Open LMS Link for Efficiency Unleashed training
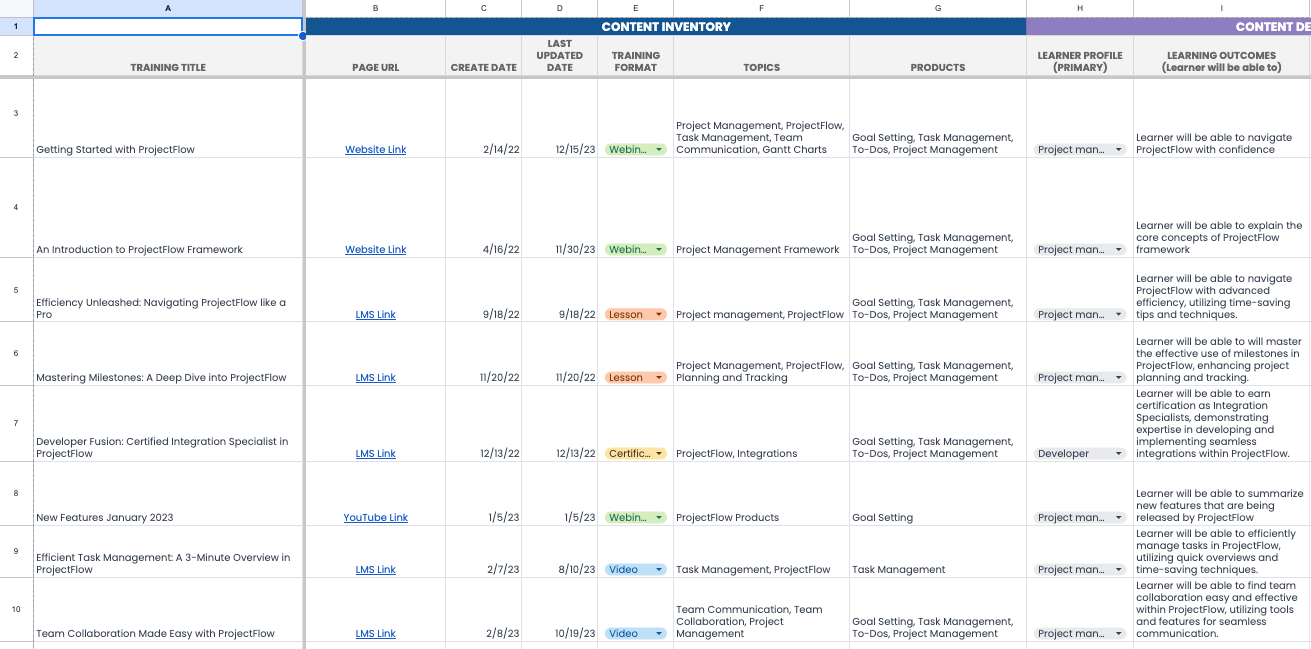This screenshot has height=649, width=1311. [x=375, y=315]
